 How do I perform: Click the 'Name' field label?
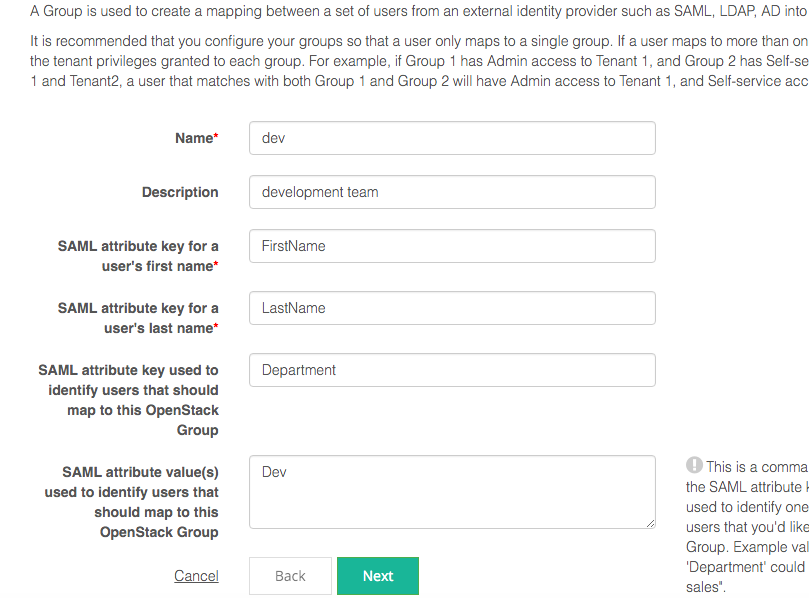[194, 138]
